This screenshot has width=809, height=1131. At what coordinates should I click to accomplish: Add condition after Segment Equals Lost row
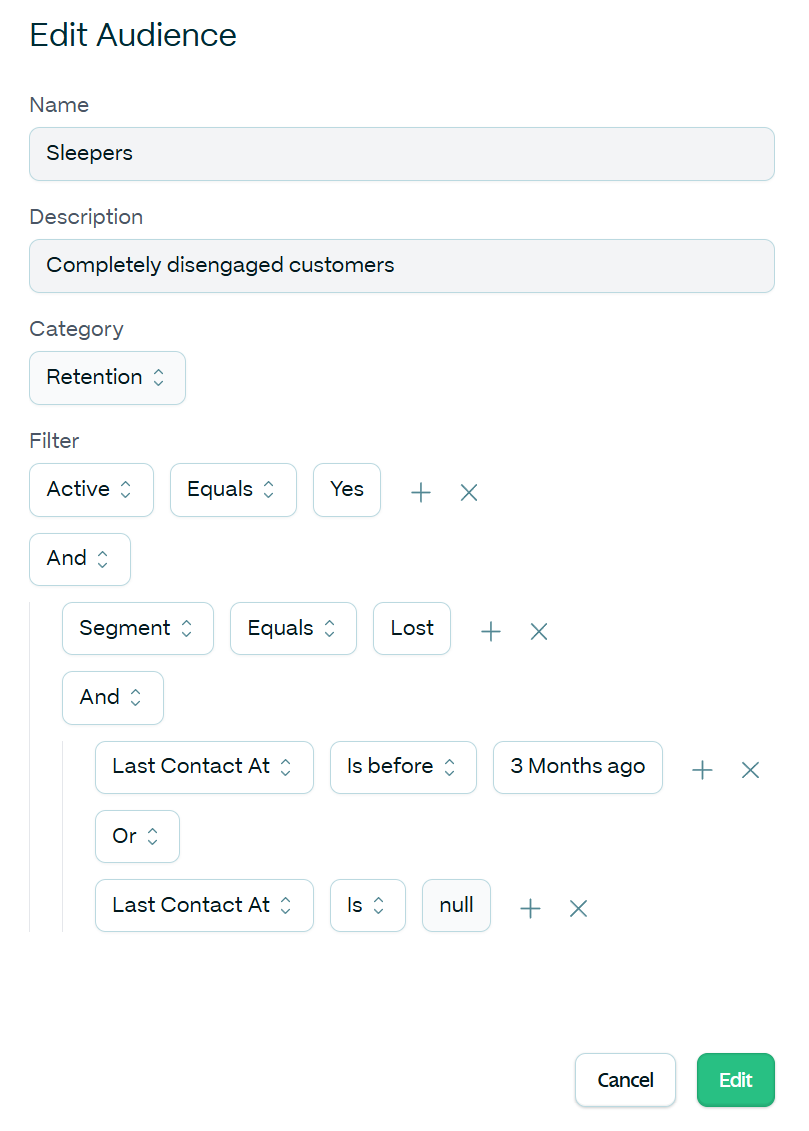point(490,631)
